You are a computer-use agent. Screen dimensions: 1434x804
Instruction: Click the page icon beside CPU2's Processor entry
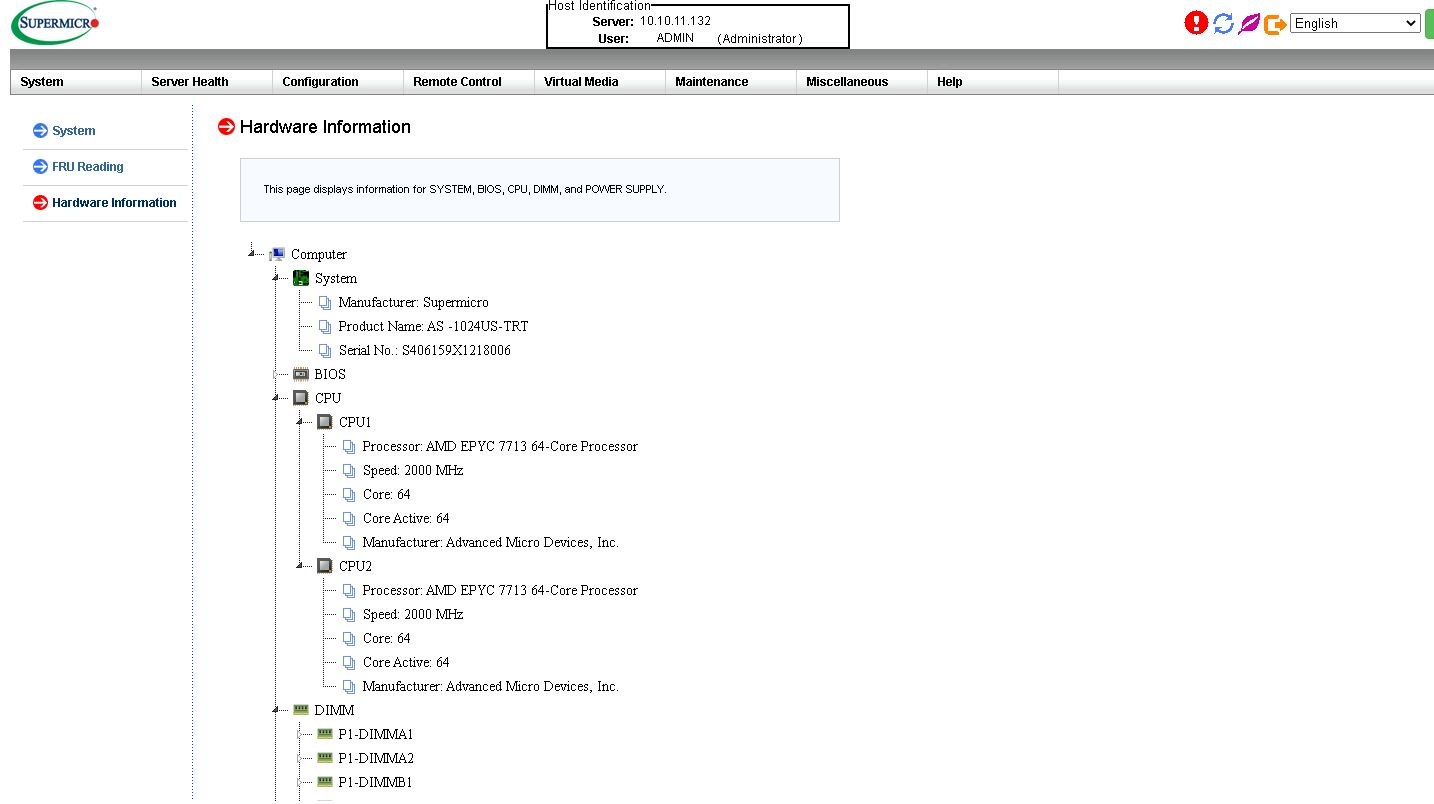coord(349,590)
